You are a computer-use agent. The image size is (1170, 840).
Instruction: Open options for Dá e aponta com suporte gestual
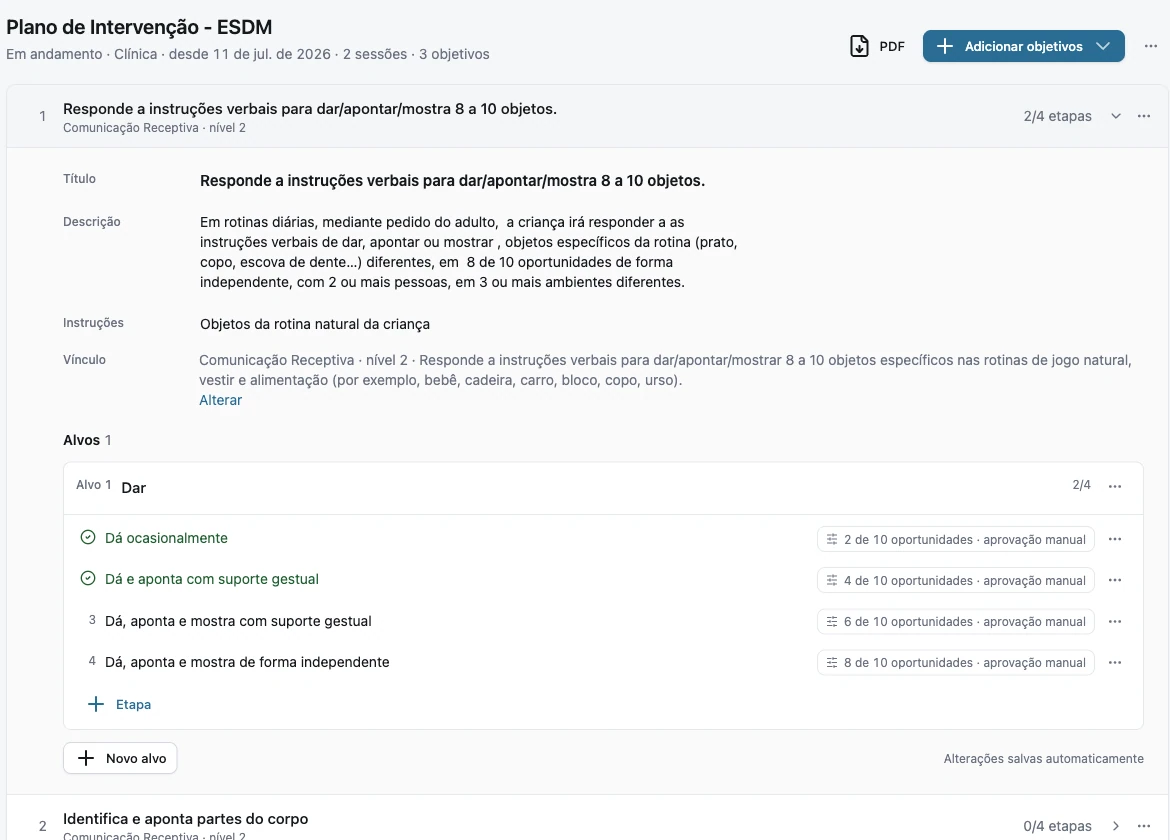coord(1115,580)
